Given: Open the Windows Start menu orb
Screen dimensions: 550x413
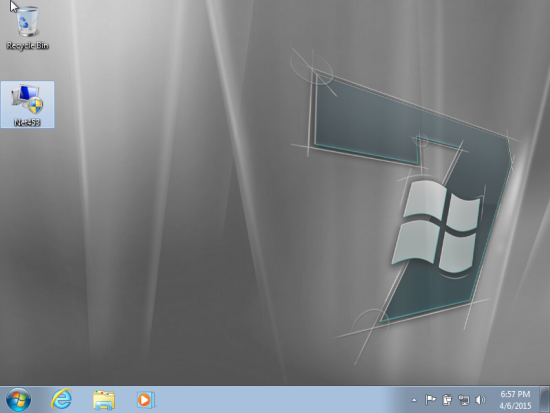Looking at the screenshot, I should (18, 400).
